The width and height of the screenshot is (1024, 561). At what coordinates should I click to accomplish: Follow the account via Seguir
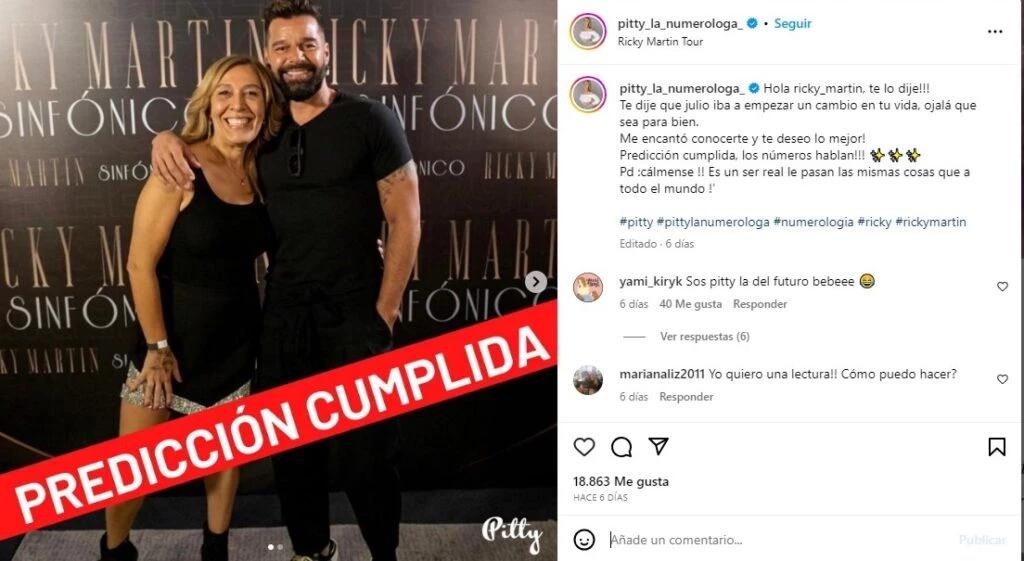[792, 24]
